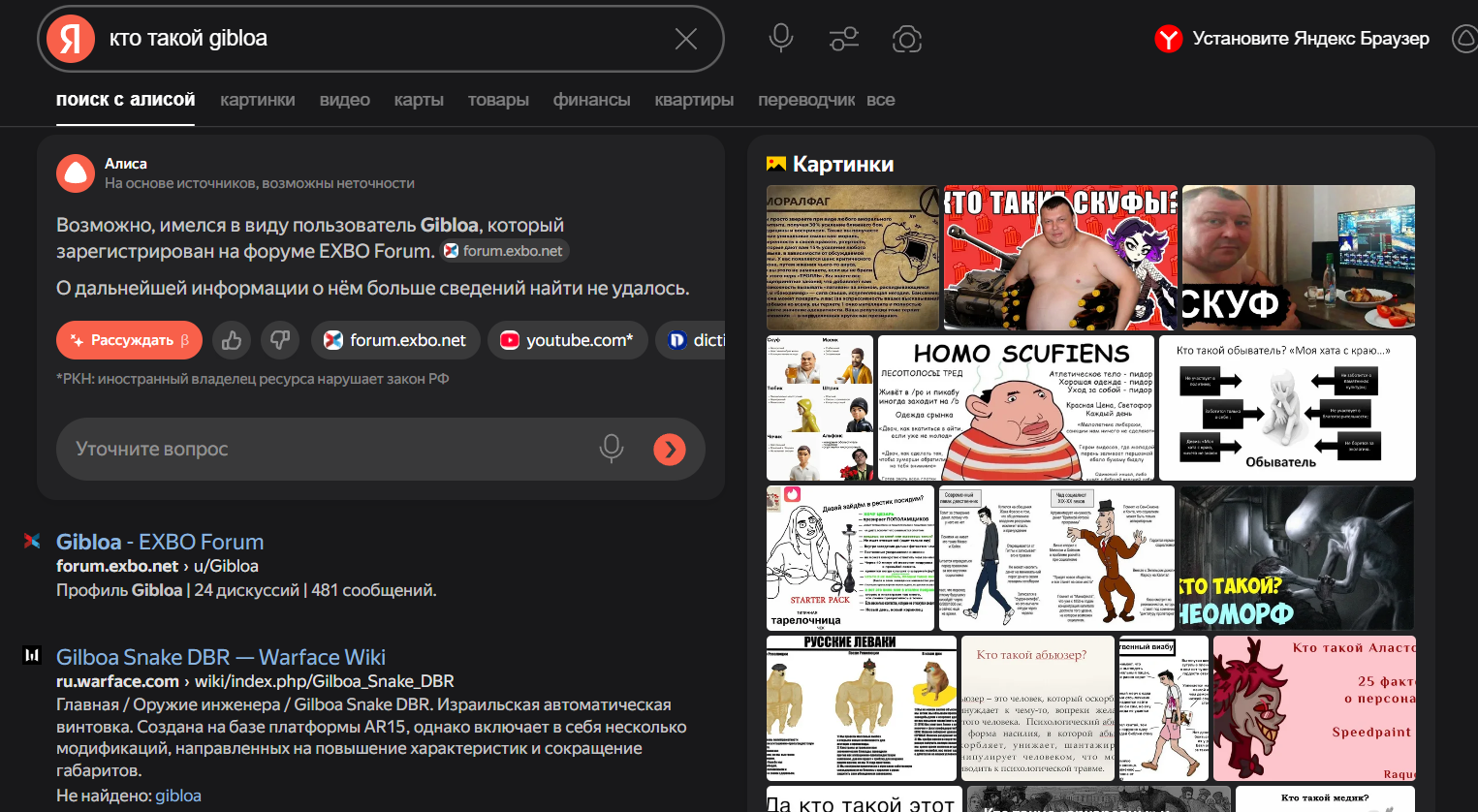Click the Yandex logo in search bar
1478x812 pixels.
[x=71, y=39]
